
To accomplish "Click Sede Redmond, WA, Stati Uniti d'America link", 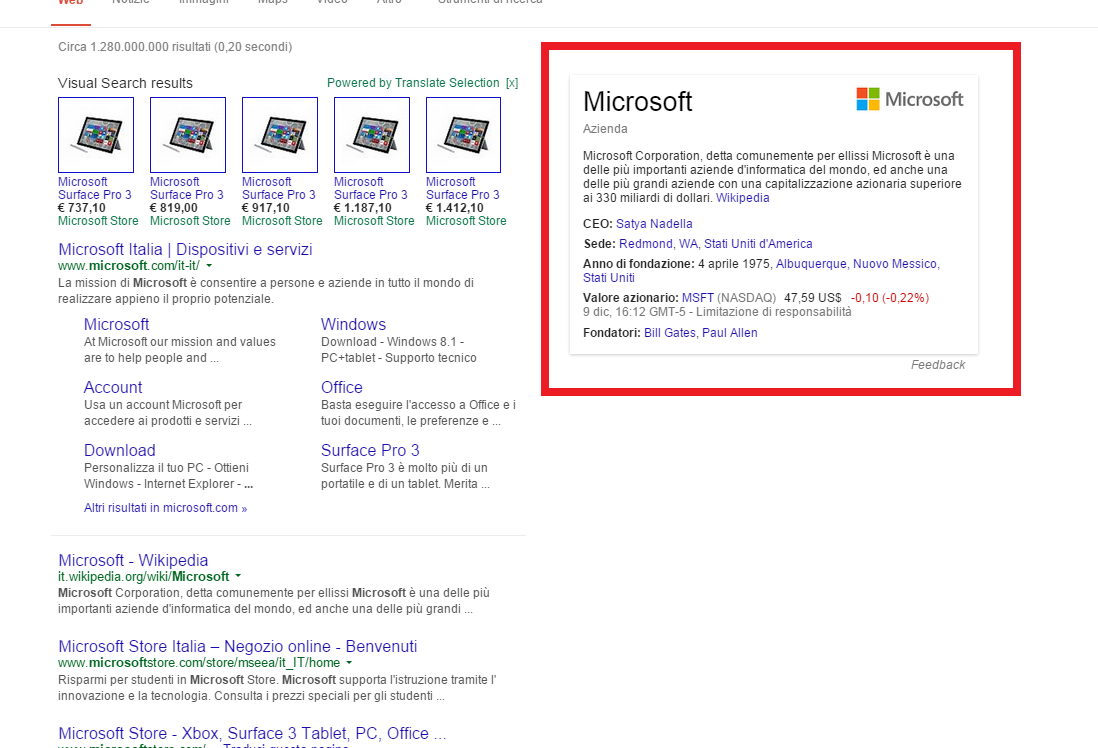I will coord(716,244).
